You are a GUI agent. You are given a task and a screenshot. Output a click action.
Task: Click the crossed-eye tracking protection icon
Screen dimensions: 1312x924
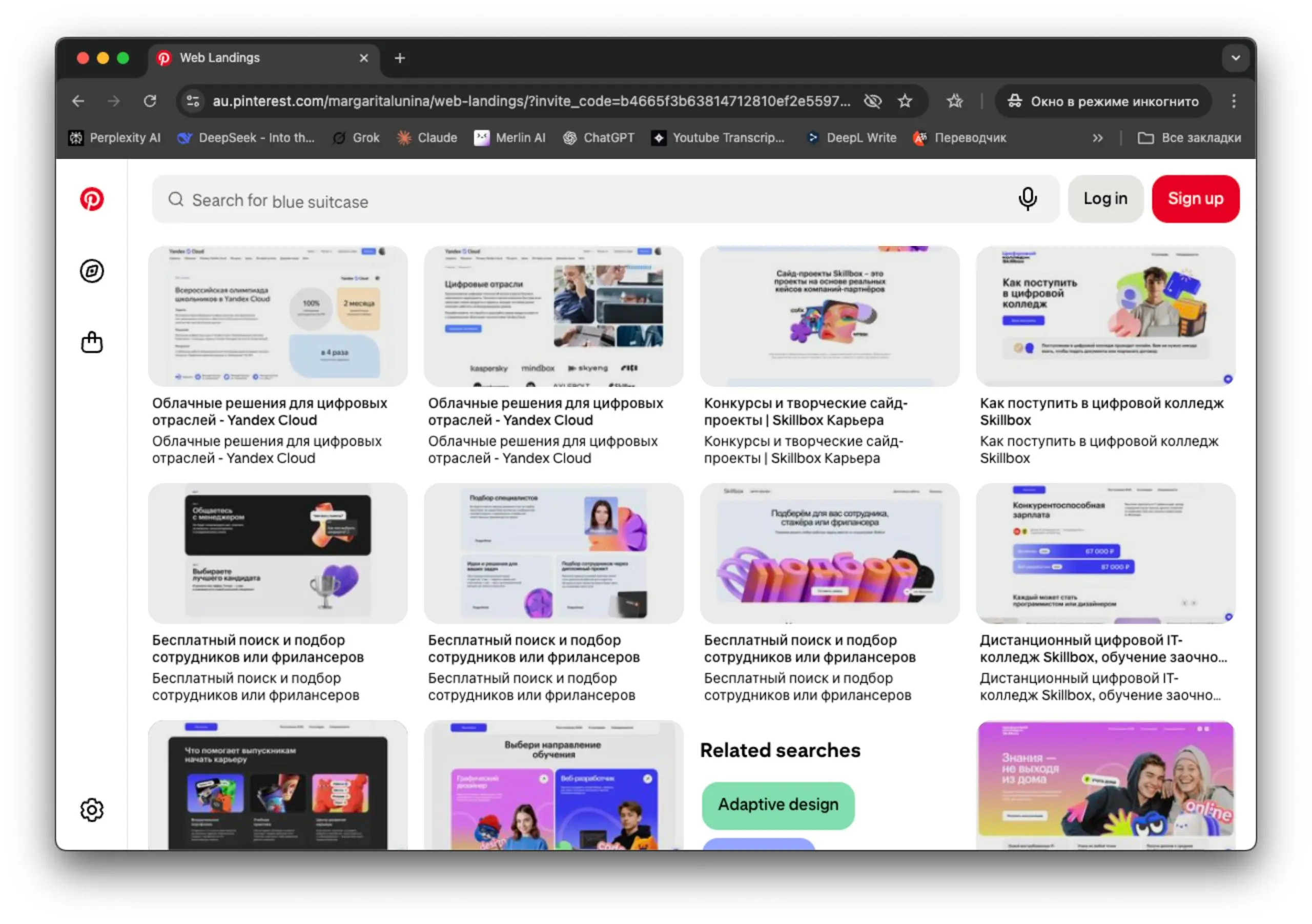873,101
